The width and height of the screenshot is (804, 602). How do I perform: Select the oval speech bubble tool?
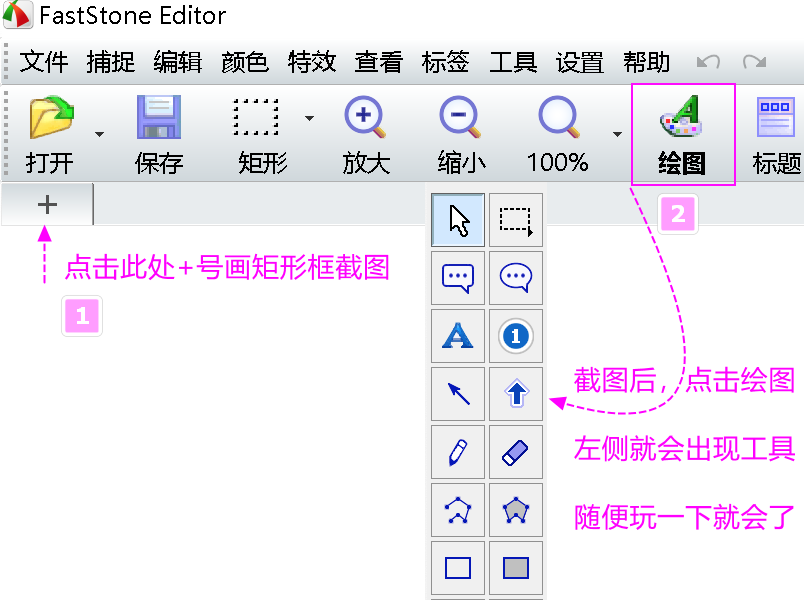[516, 278]
